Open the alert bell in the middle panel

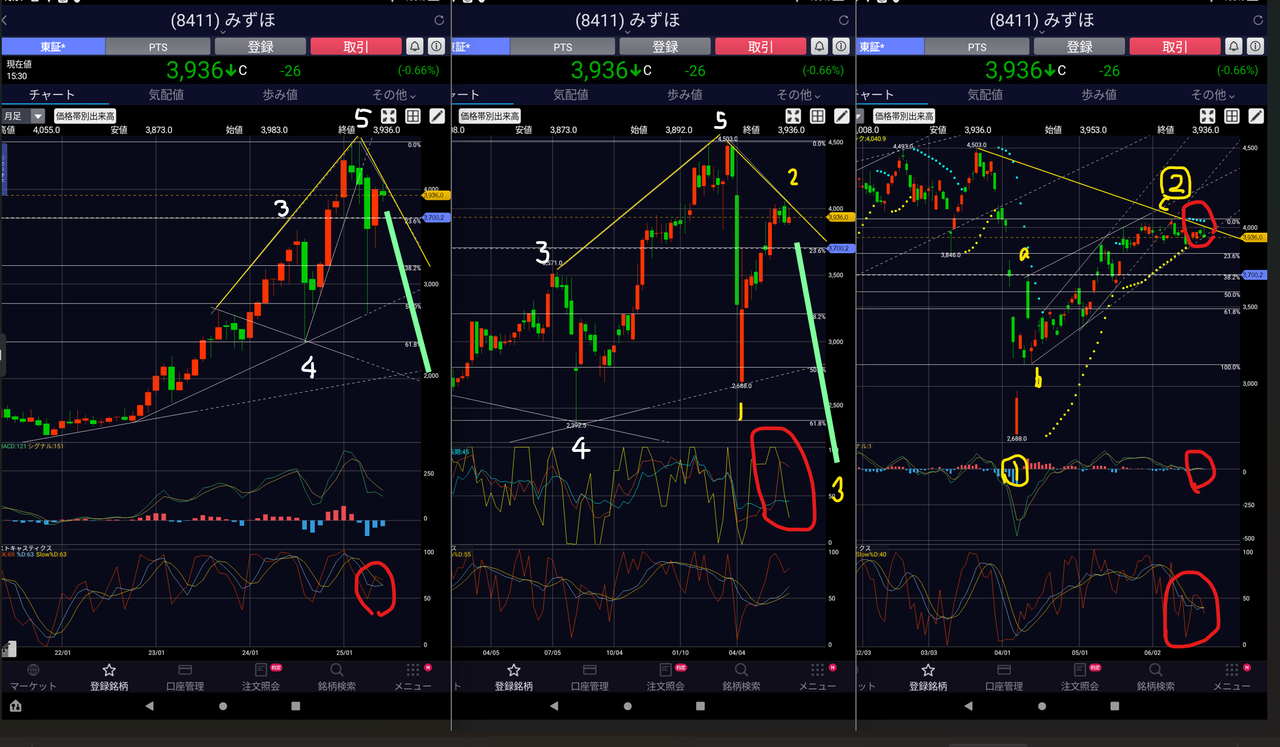tap(818, 46)
